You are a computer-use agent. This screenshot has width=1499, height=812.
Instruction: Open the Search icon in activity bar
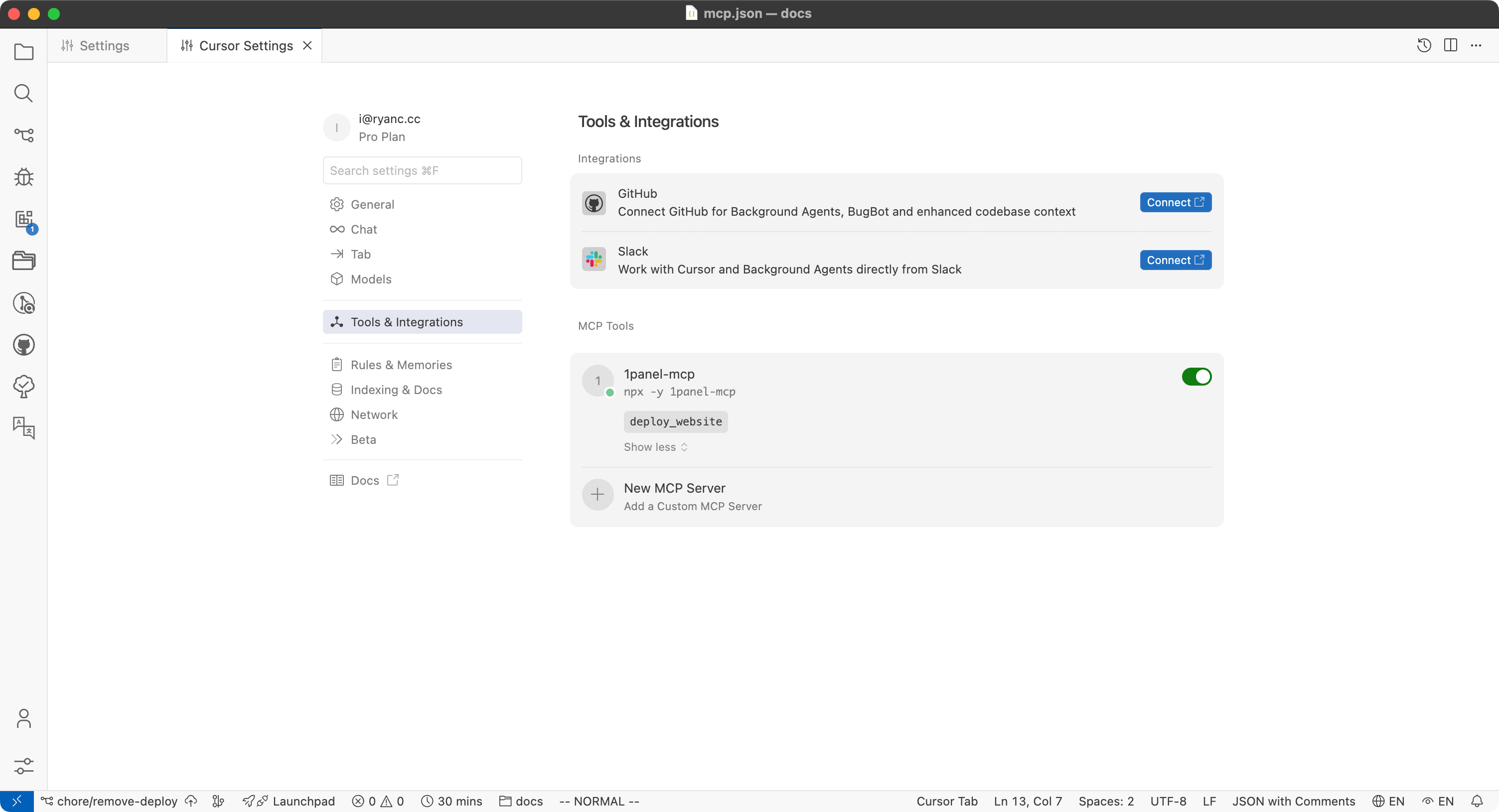point(23,93)
